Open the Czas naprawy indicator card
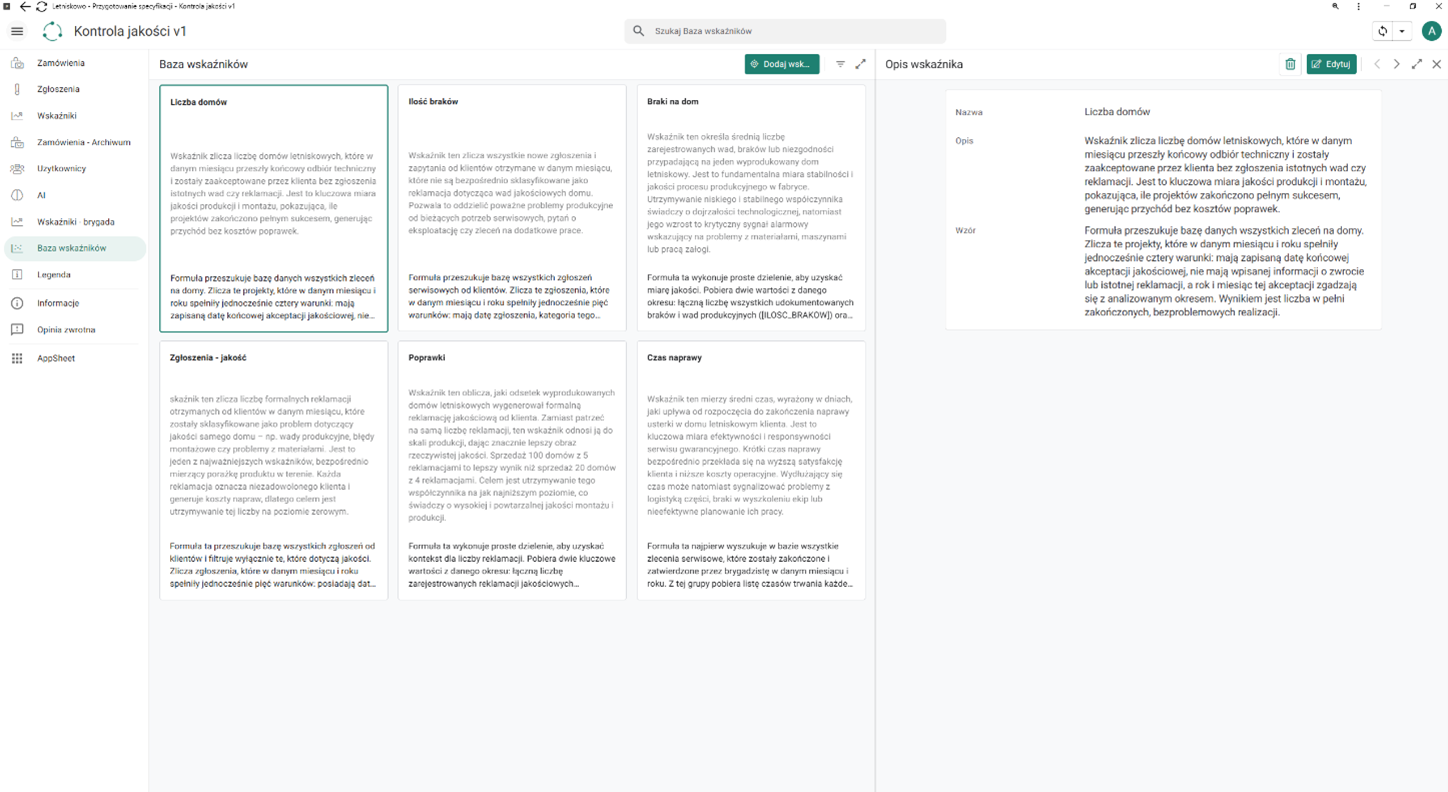Screen dimensions: 1448x792 (x=751, y=470)
